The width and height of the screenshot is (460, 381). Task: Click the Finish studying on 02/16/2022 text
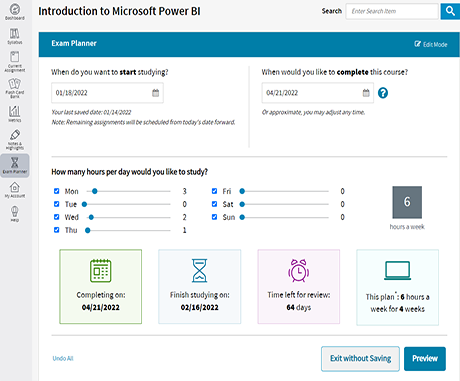(200, 301)
